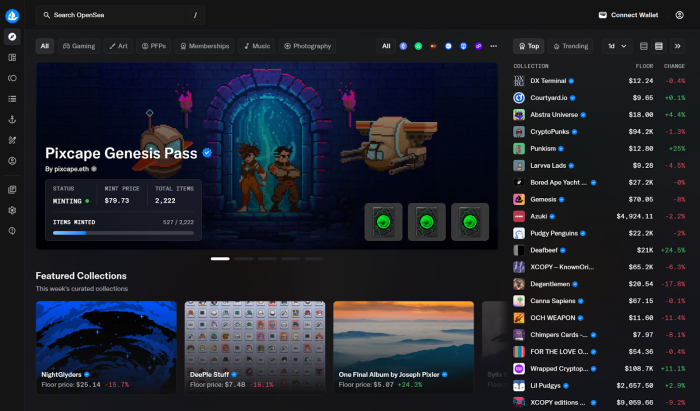Open the tokens coin icon in sidebar

[x=12, y=78]
